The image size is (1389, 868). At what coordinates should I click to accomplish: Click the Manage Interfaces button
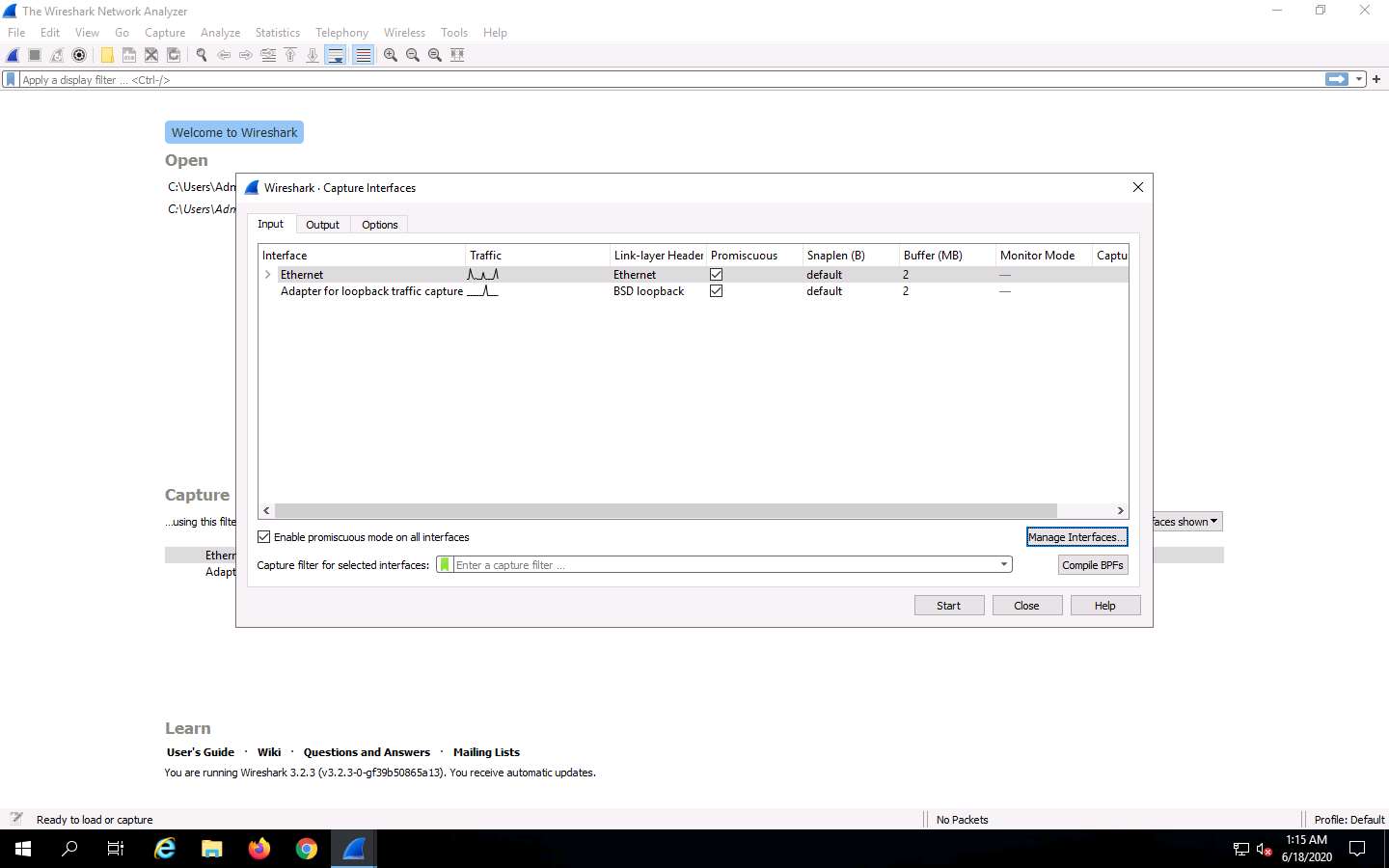1076,537
